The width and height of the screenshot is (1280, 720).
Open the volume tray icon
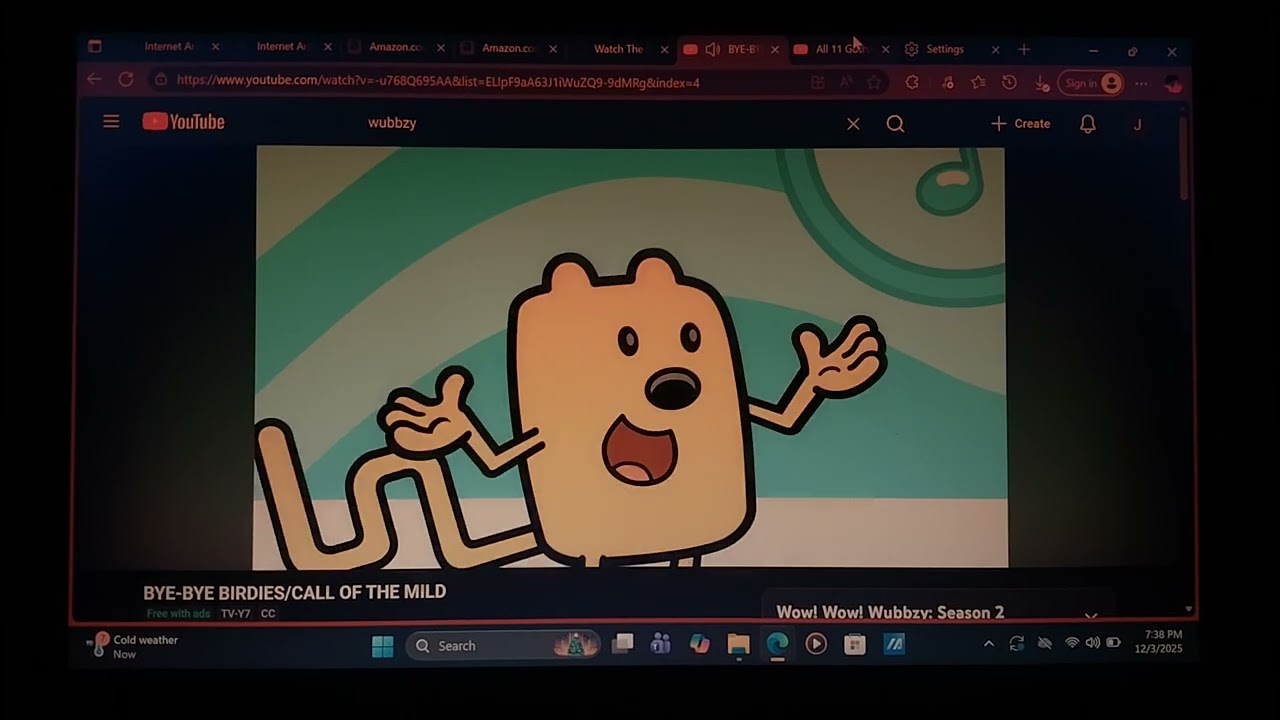point(1092,643)
